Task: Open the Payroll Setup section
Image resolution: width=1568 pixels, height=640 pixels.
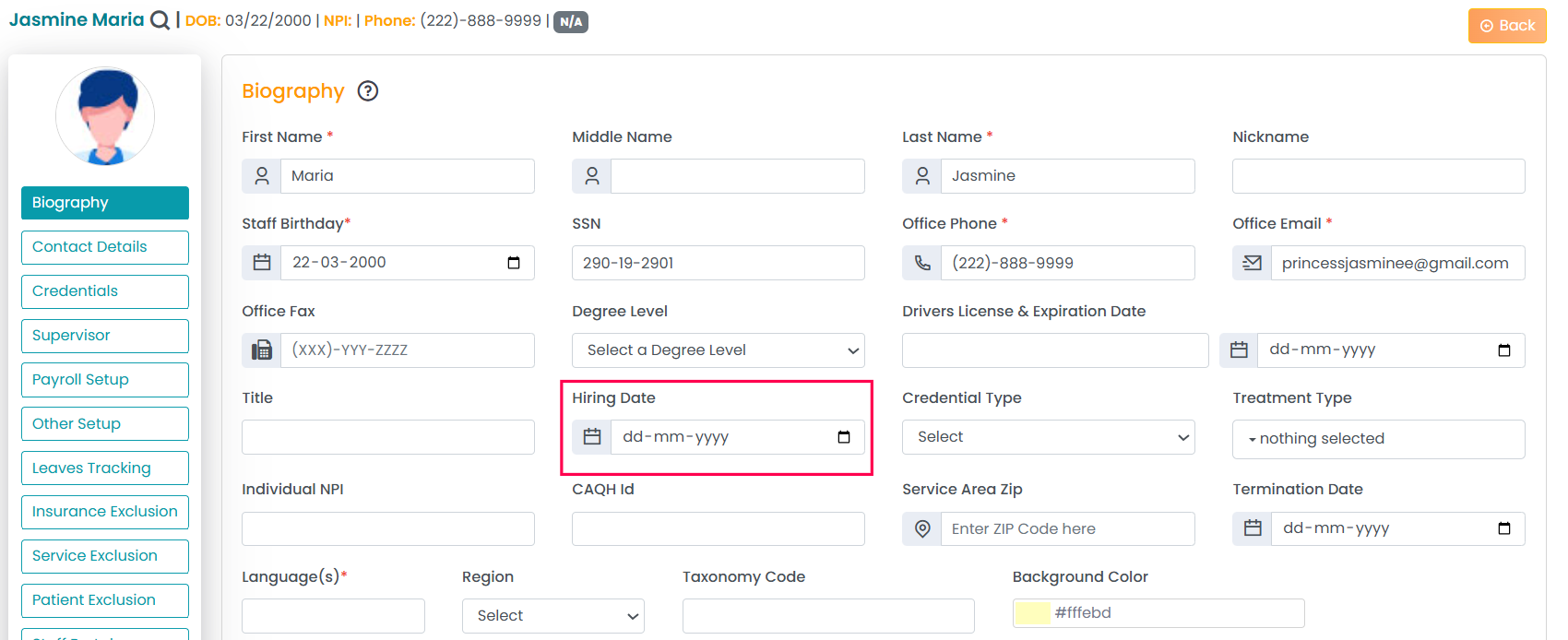Action: tap(105, 380)
